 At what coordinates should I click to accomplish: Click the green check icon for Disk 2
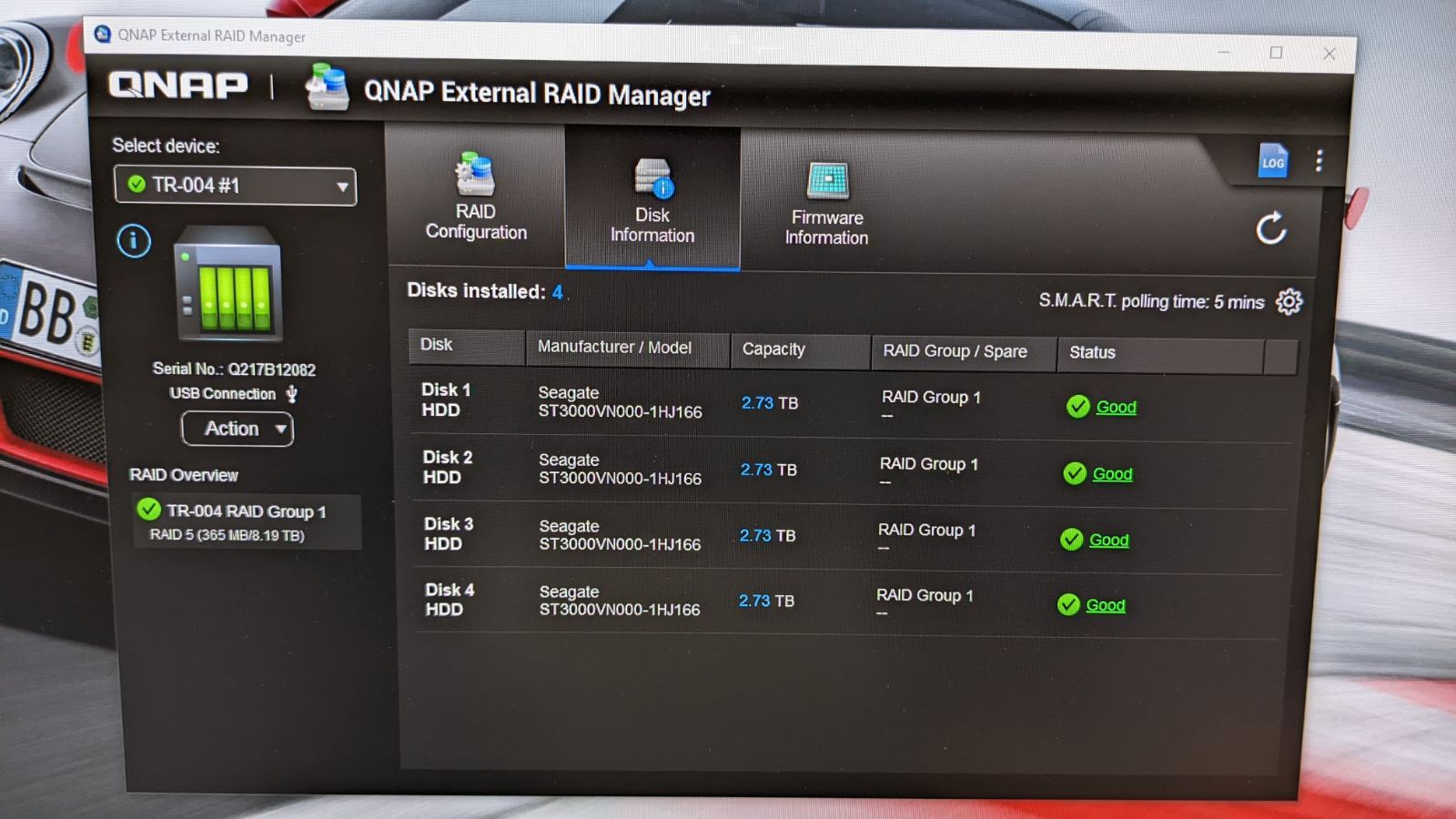click(1075, 473)
